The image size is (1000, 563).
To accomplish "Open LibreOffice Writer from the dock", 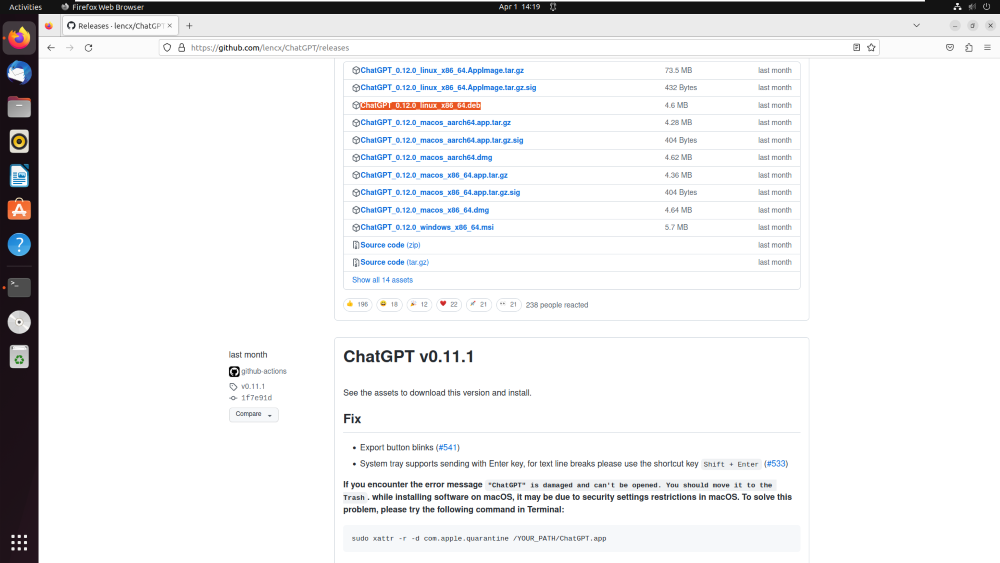I will pyautogui.click(x=19, y=176).
